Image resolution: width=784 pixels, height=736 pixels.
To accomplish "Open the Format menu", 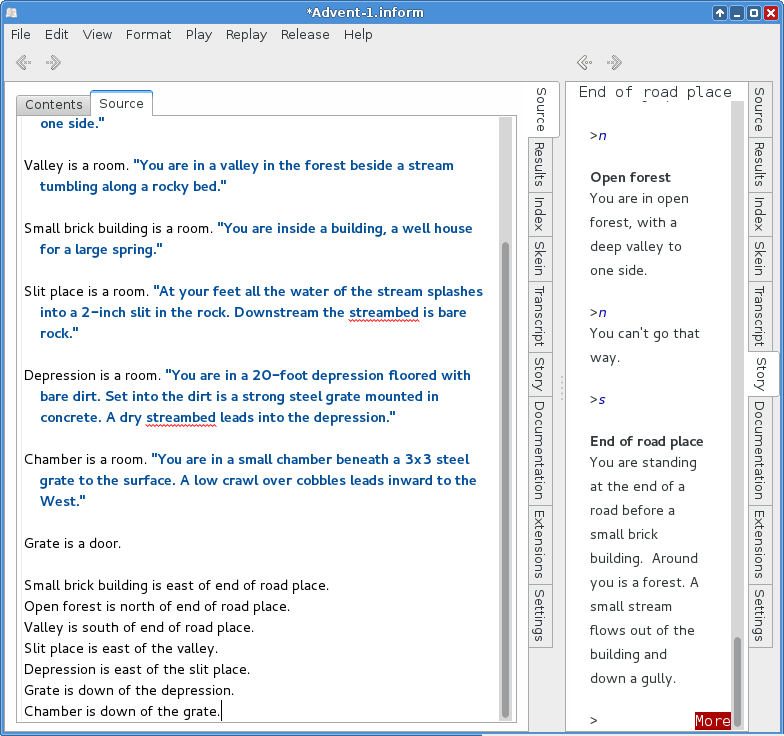I will click(x=148, y=34).
